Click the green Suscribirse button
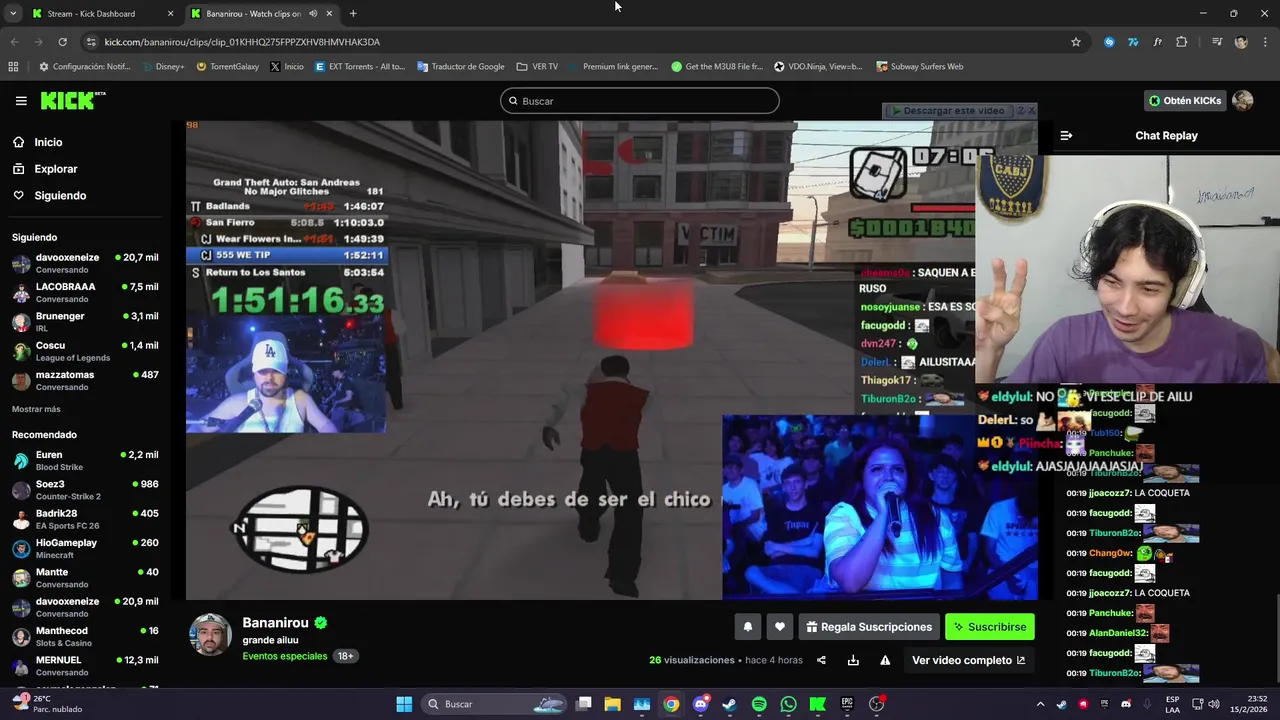Screen dimensions: 1280x720 [x=990, y=627]
